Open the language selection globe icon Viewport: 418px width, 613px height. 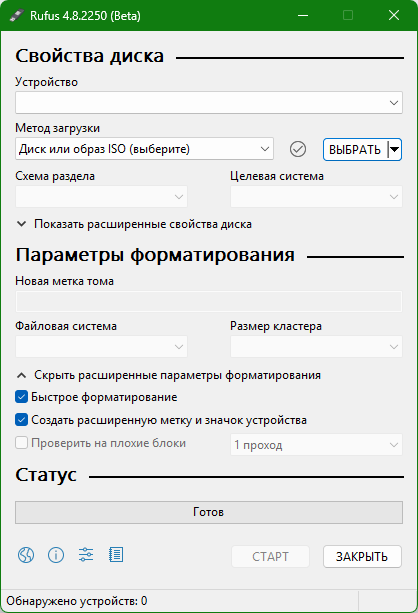[x=26, y=555]
